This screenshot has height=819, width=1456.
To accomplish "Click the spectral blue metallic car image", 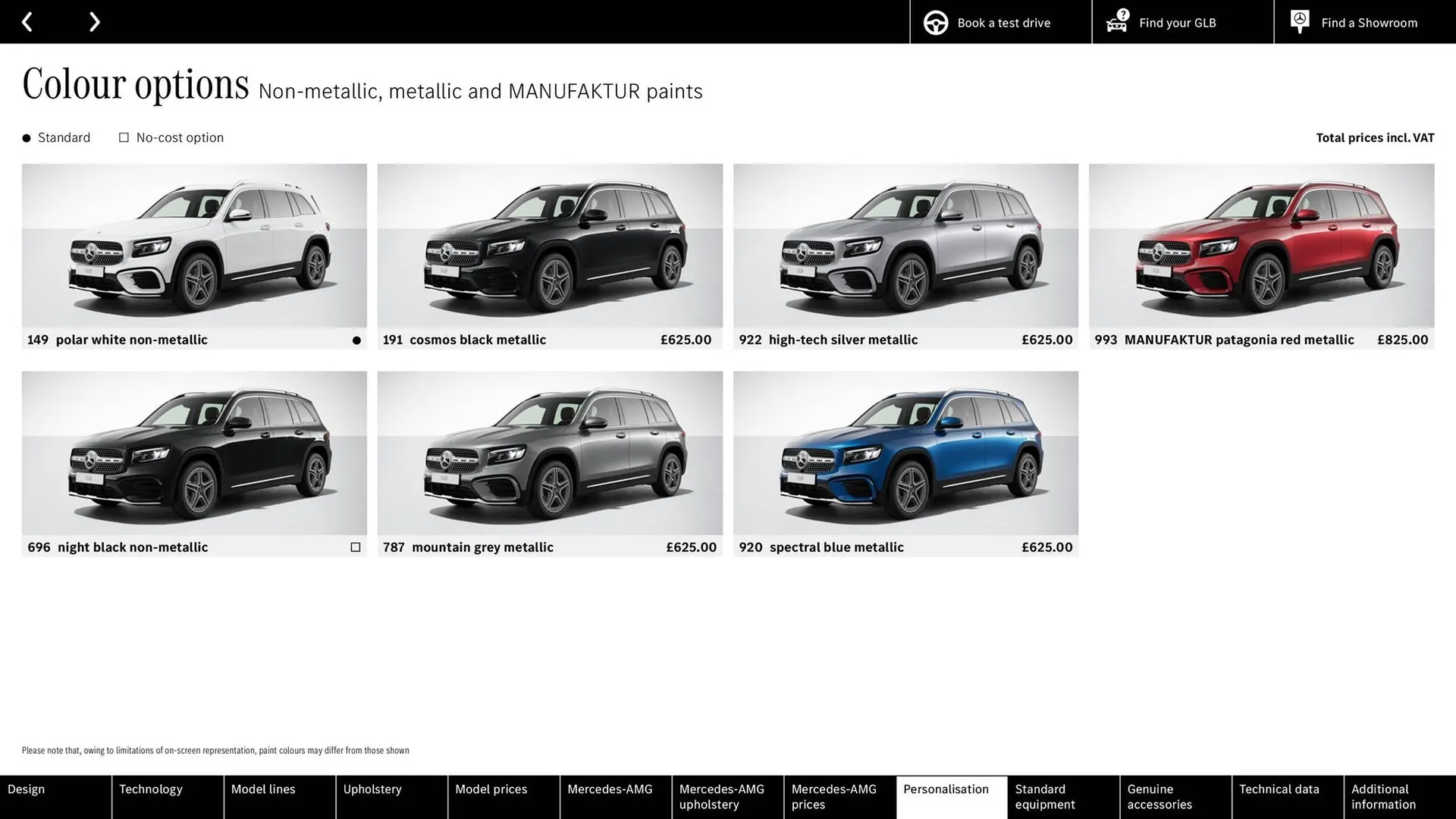I will 905,453.
